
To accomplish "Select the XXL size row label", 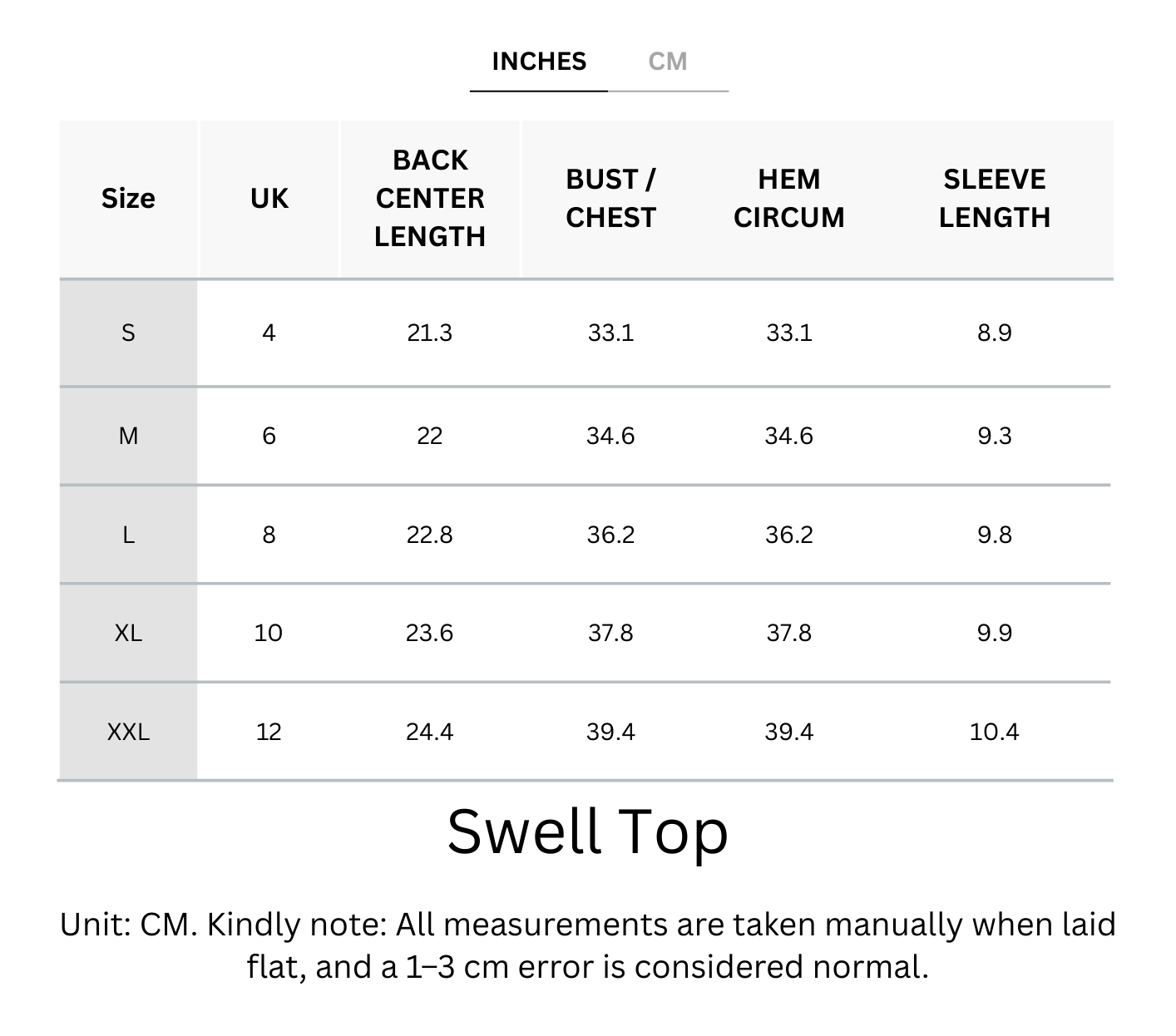I will [x=128, y=733].
